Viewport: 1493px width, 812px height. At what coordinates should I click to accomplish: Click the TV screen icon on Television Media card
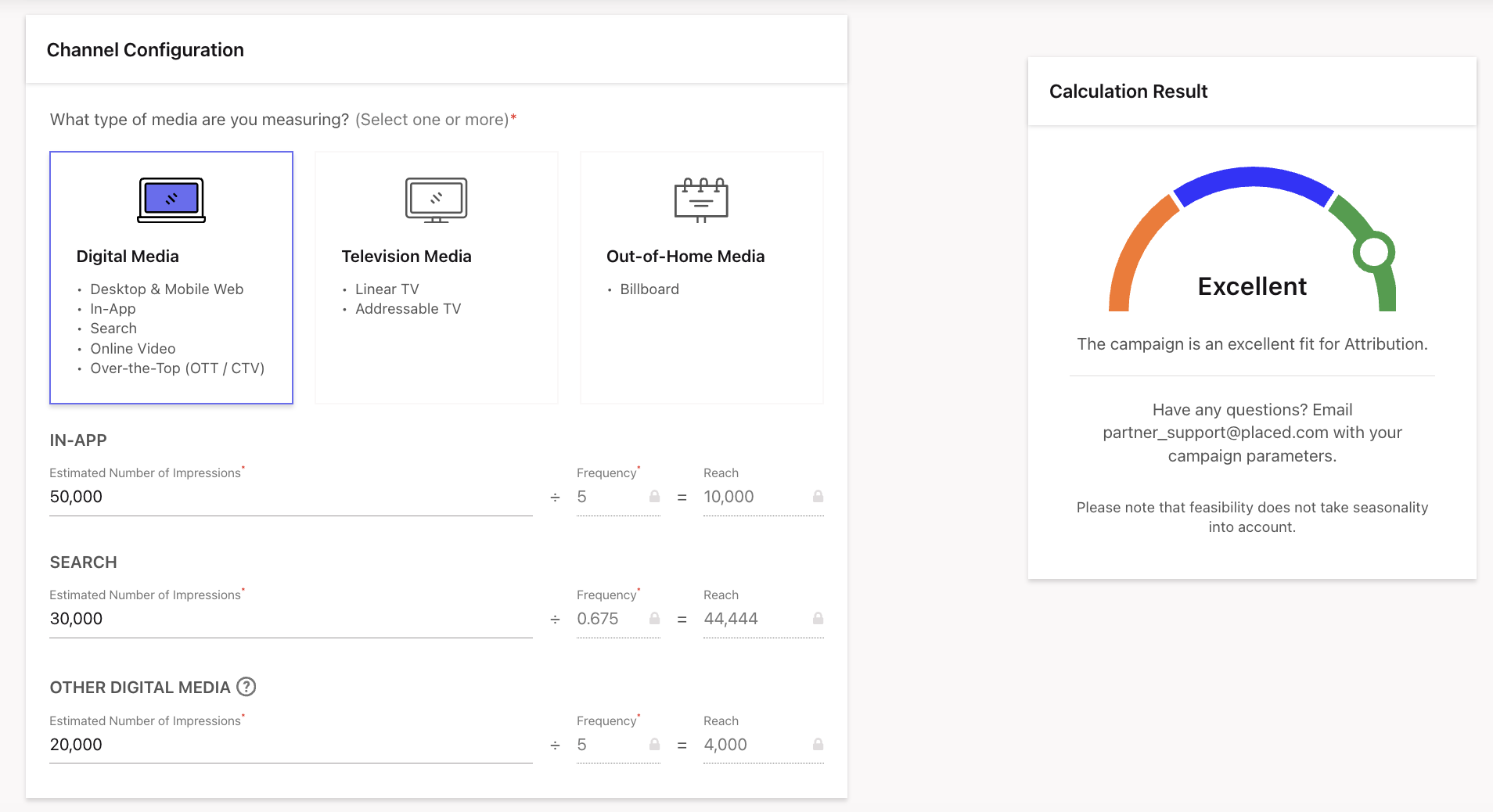[x=436, y=199]
